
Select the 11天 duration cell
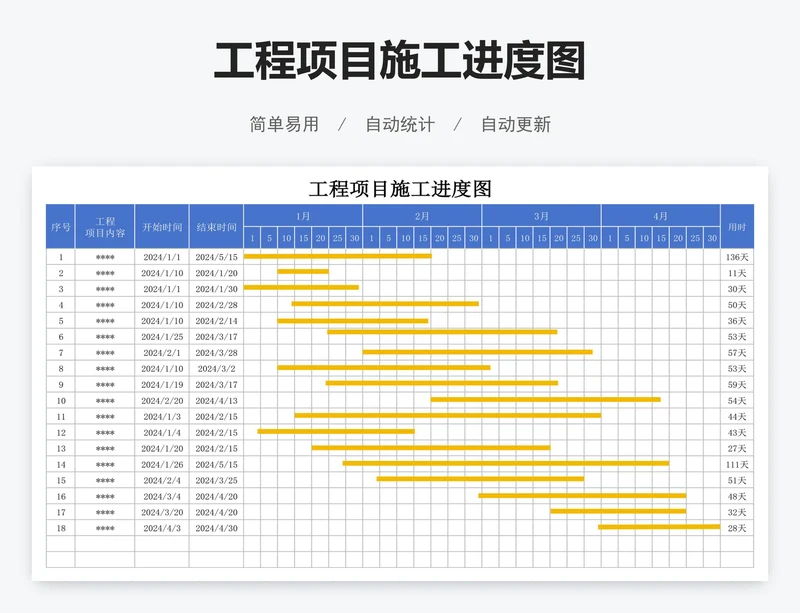coord(737,273)
